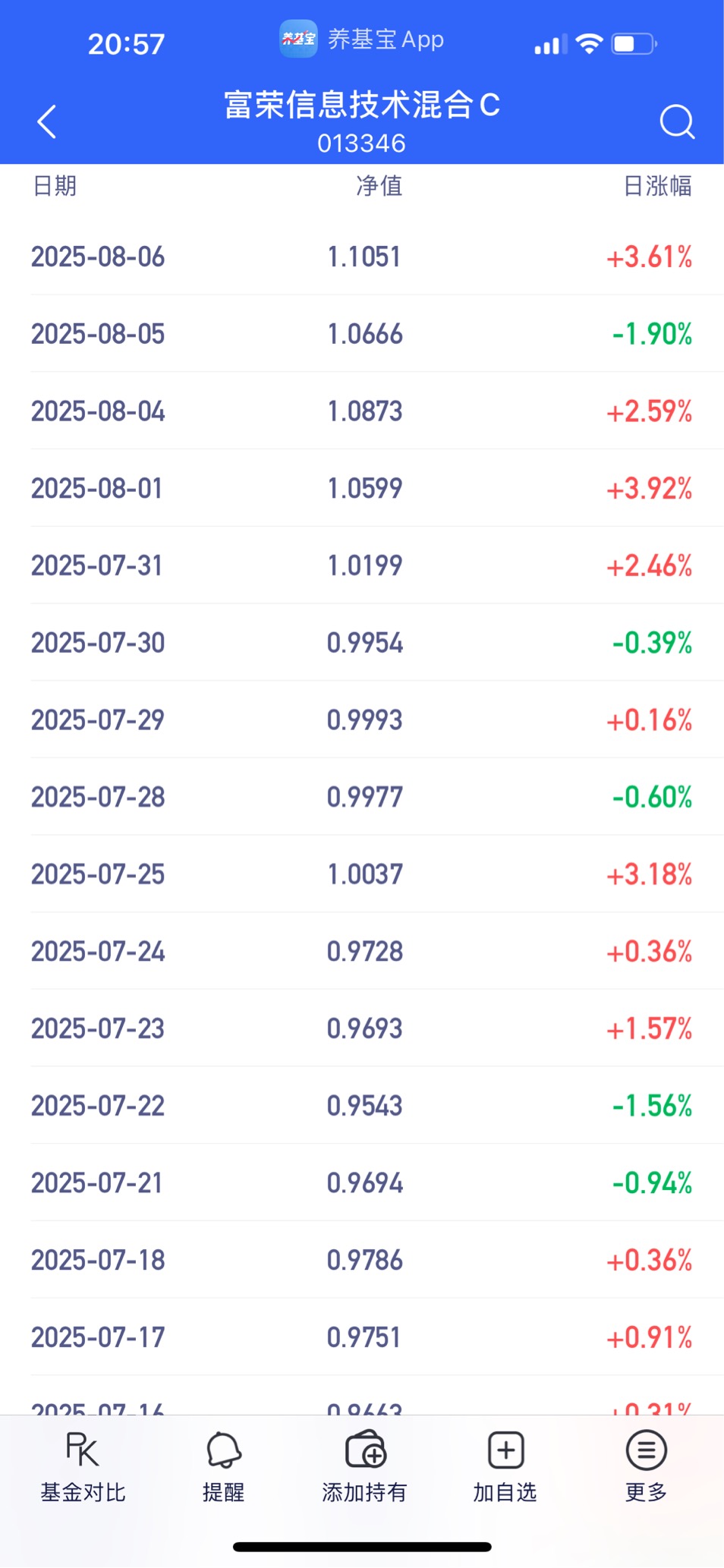Tap the 养基宝 App logo icon
The image size is (724, 1568).
298,39
